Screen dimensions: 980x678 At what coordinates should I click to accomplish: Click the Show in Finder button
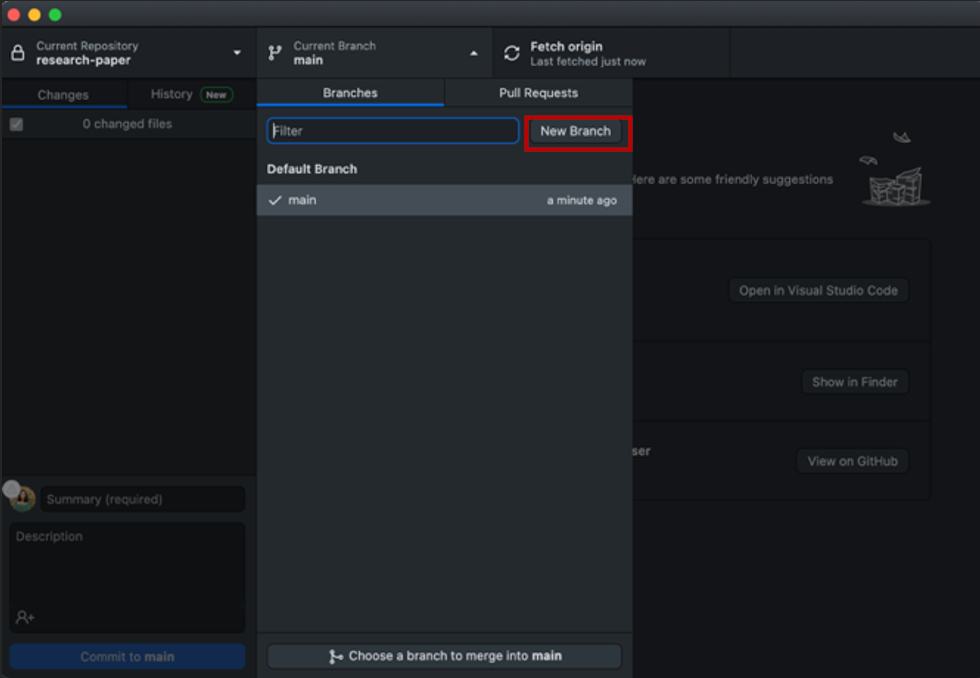pyautogui.click(x=854, y=382)
